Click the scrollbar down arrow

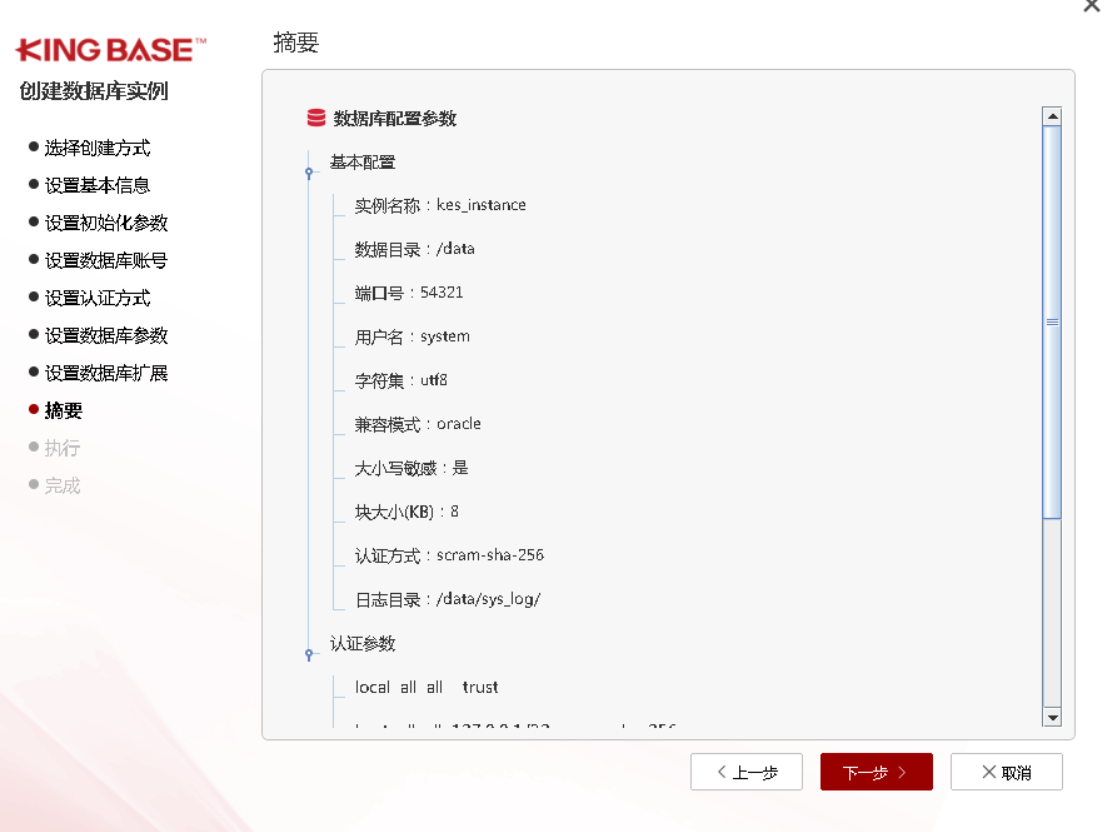(x=1051, y=717)
